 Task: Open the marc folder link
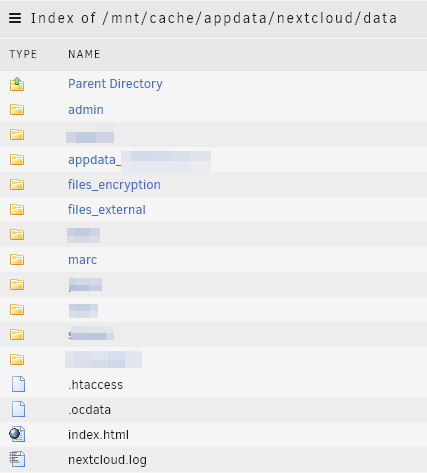point(82,260)
